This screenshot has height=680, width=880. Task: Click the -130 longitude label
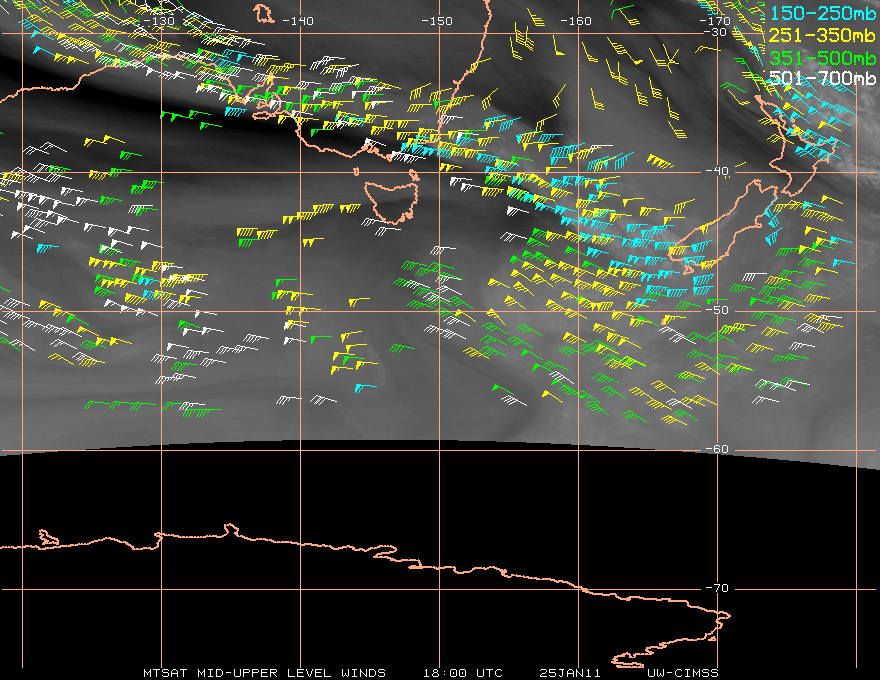(159, 21)
